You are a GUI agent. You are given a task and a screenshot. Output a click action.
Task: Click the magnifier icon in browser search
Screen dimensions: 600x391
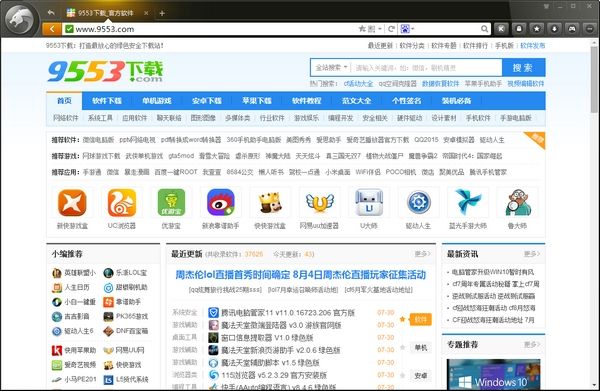pos(484,29)
